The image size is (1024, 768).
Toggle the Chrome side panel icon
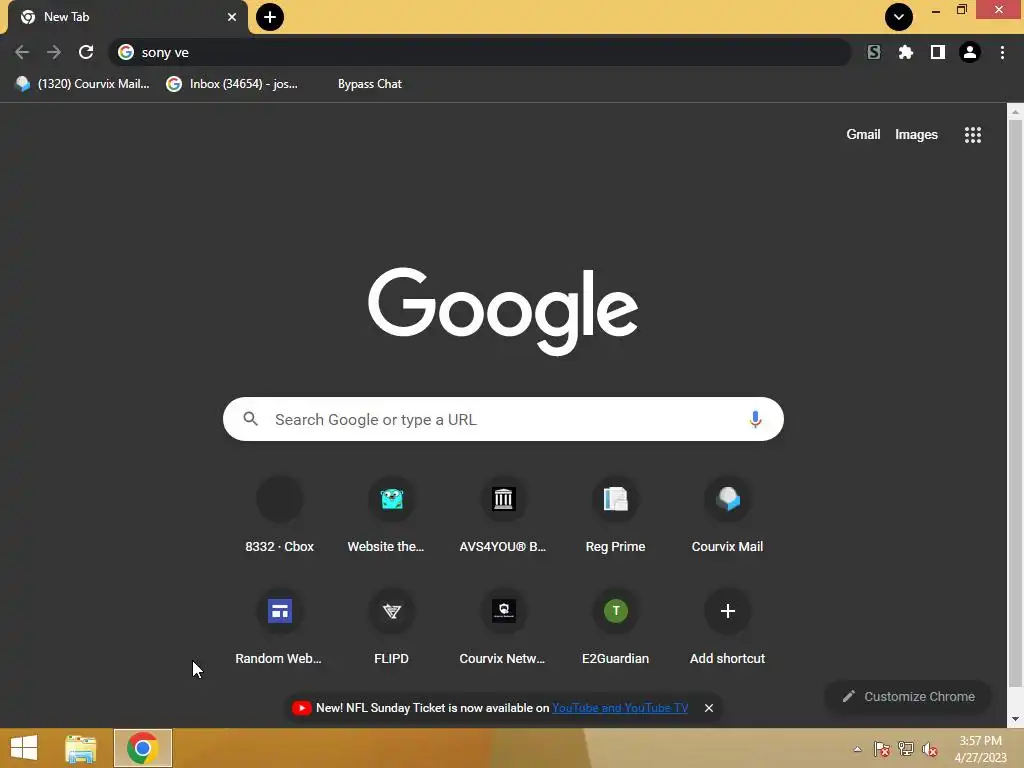tap(938, 52)
